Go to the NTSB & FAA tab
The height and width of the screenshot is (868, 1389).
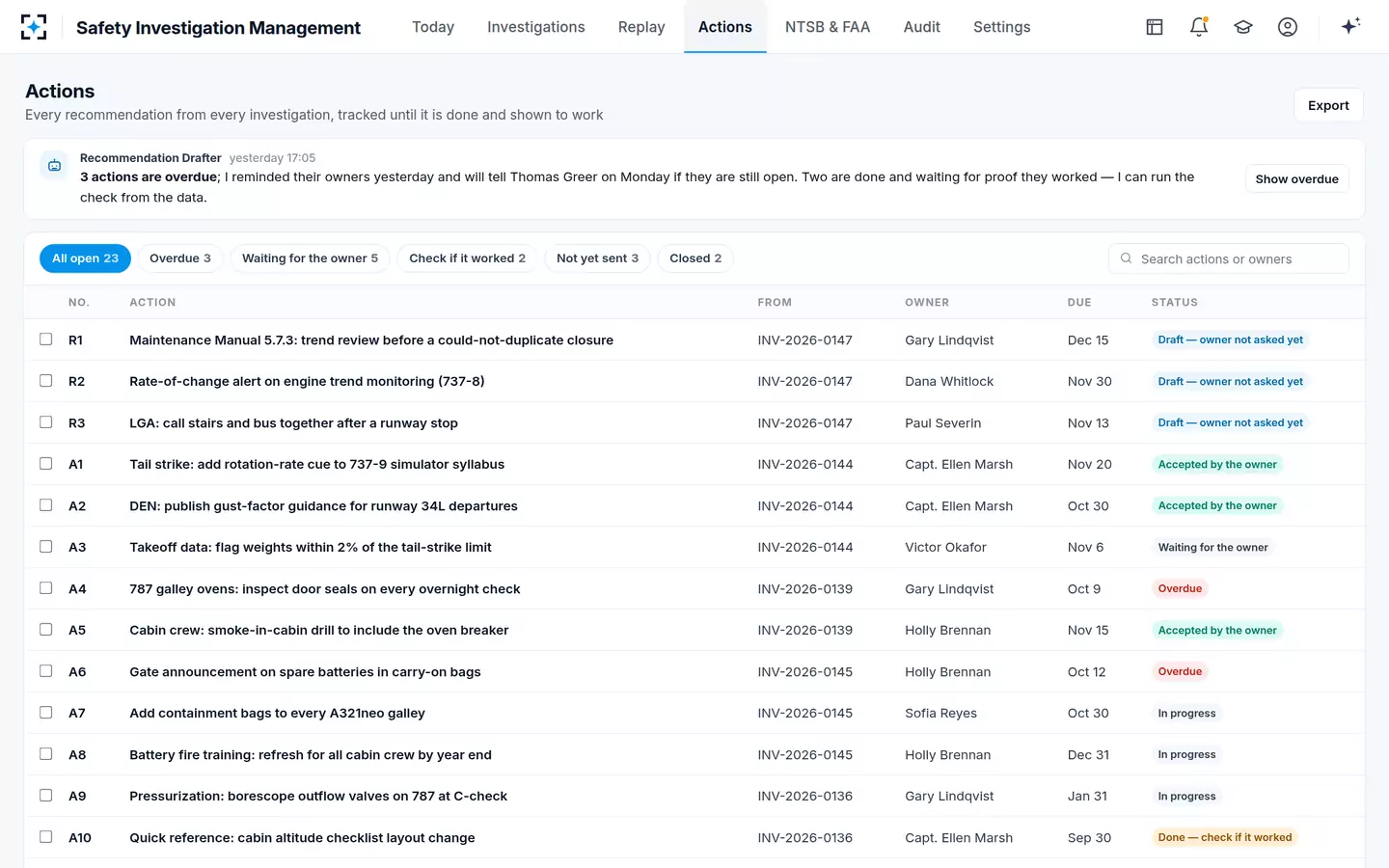tap(828, 27)
